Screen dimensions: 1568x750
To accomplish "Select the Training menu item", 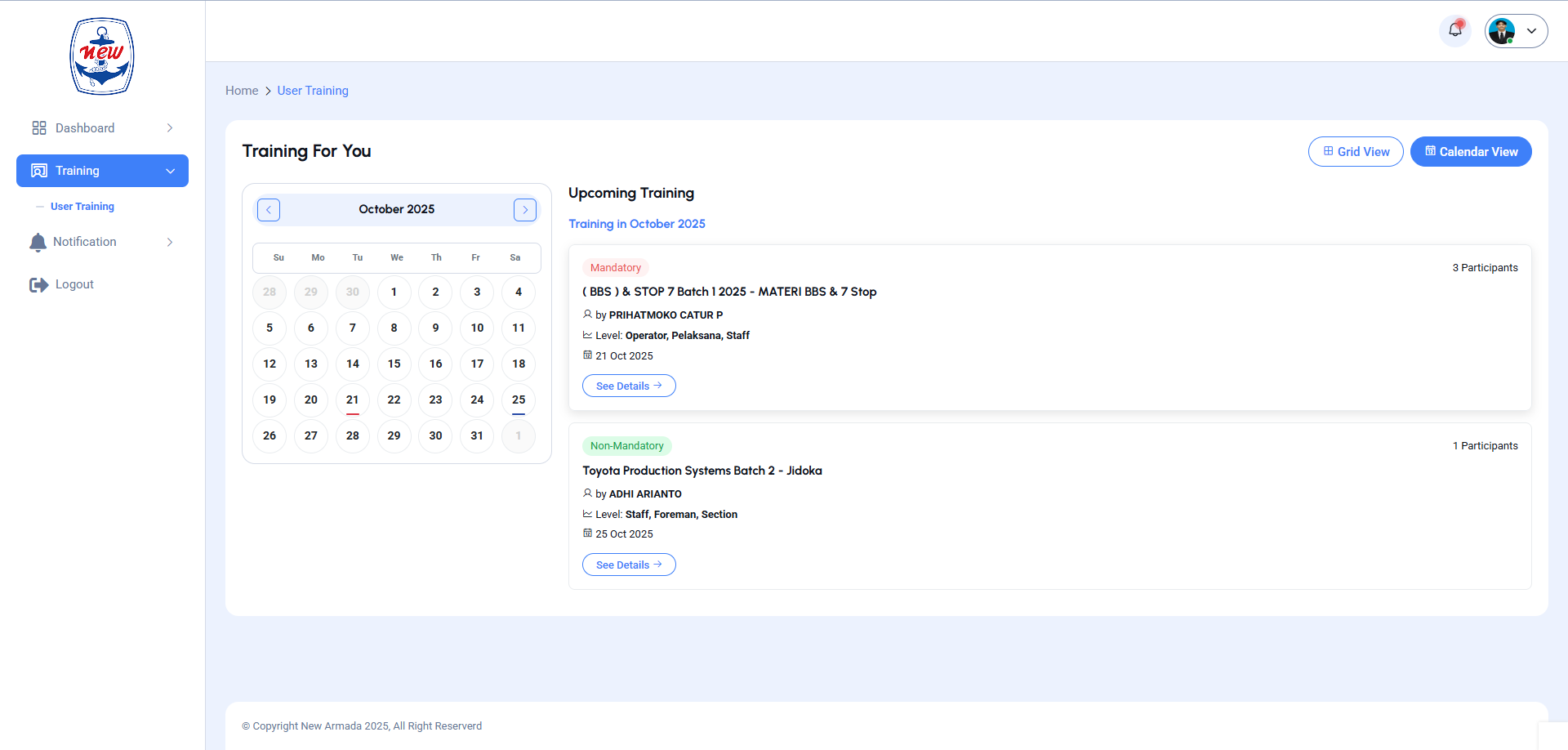I will tap(102, 171).
